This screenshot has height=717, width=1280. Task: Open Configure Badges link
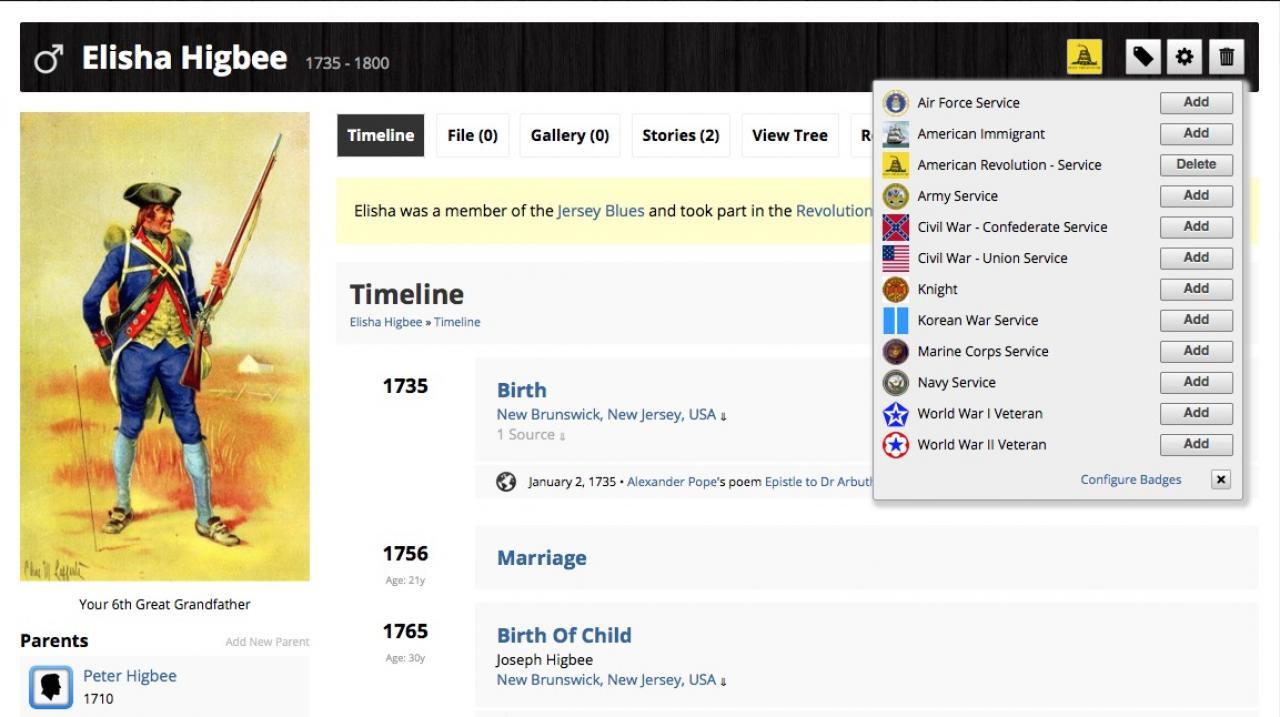tap(1131, 480)
